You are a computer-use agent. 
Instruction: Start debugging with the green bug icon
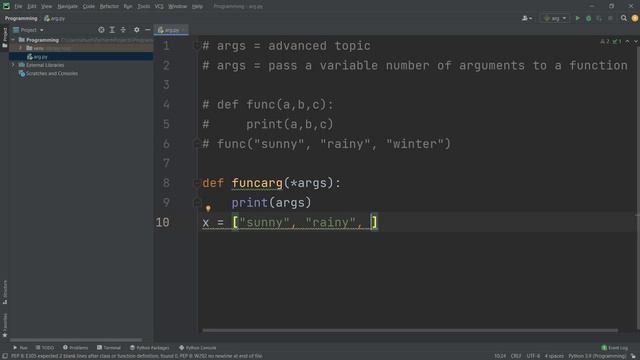(589, 18)
